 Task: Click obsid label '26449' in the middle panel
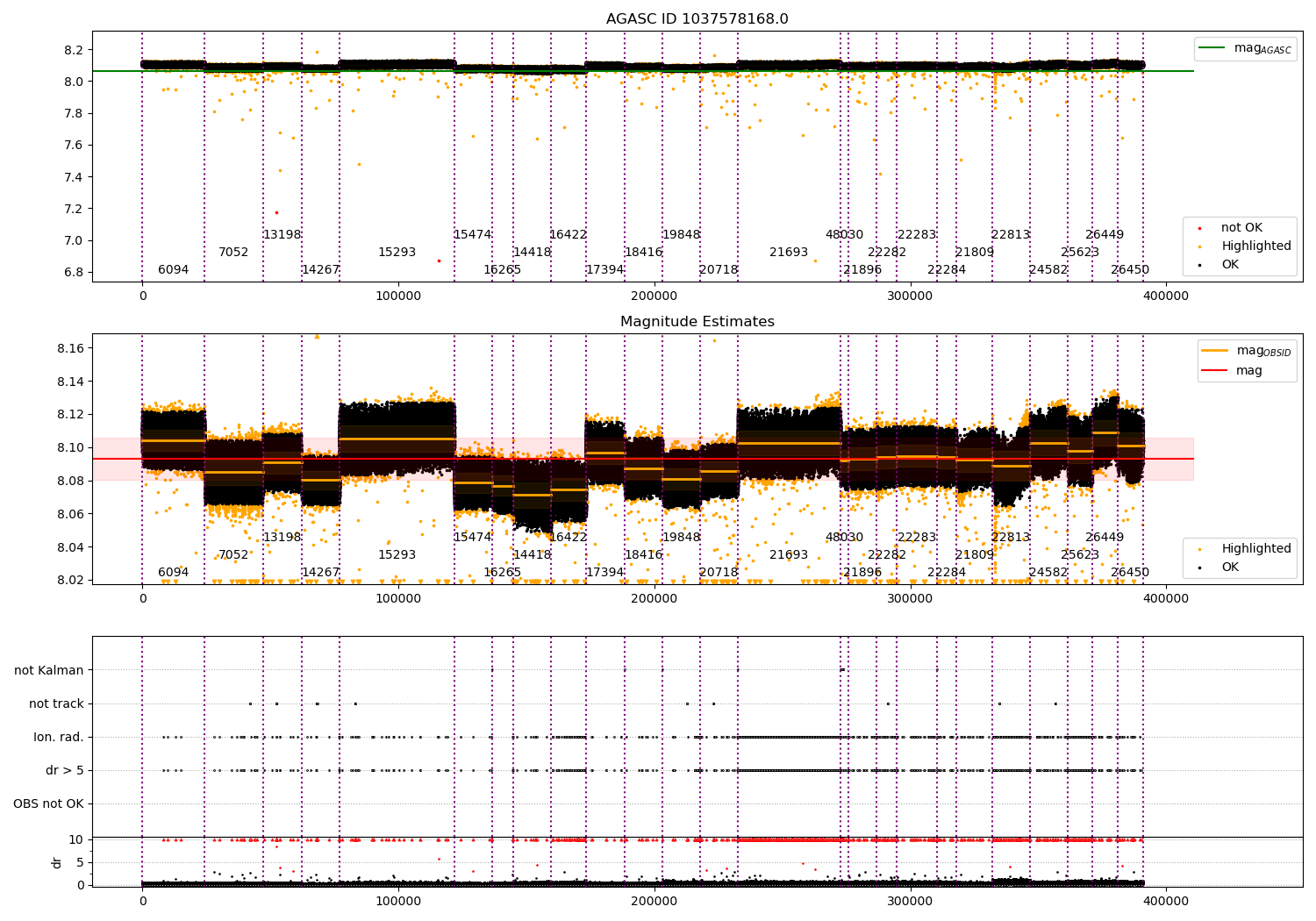[1105, 538]
